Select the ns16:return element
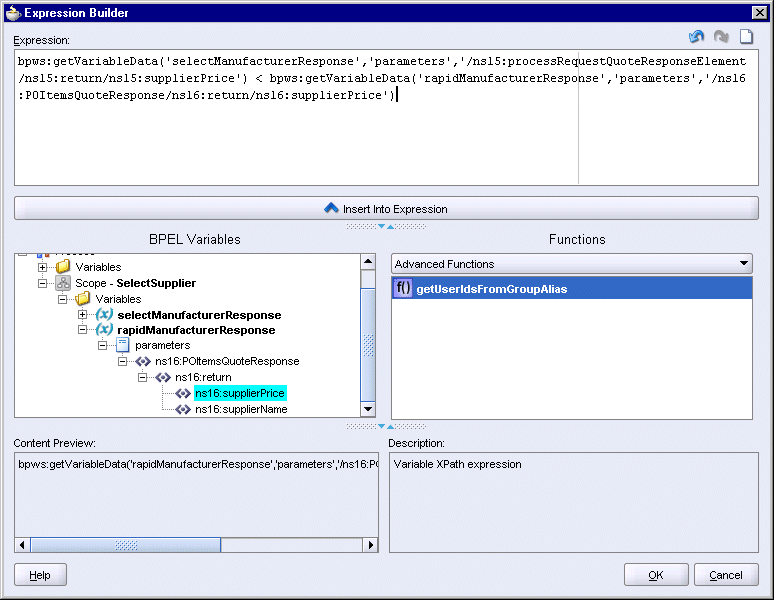 point(203,377)
